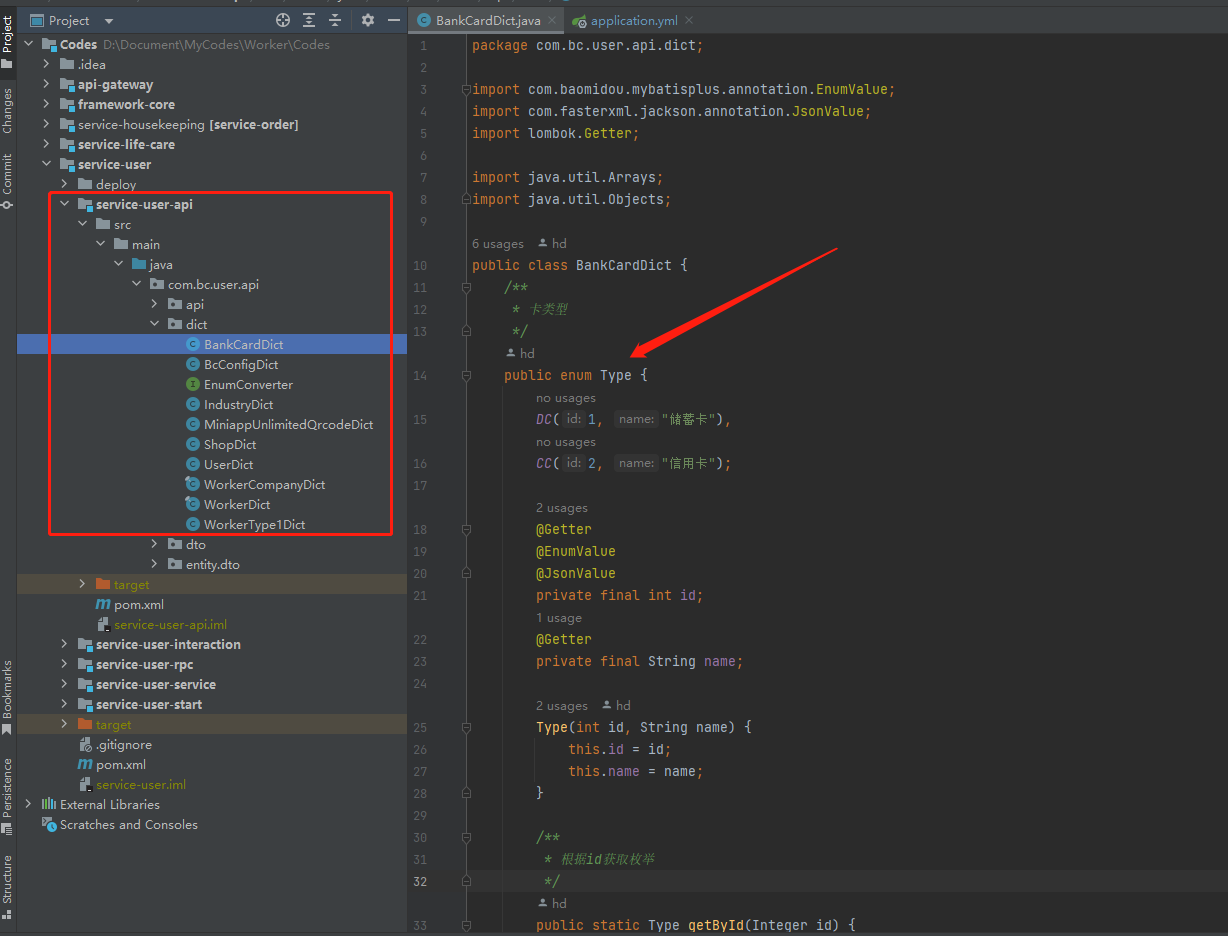Click the Select Opened File crosshair icon

point(283,20)
